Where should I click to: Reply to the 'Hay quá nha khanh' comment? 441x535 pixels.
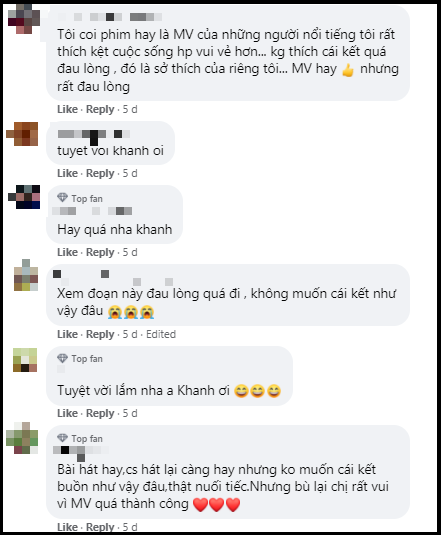click(x=100, y=252)
